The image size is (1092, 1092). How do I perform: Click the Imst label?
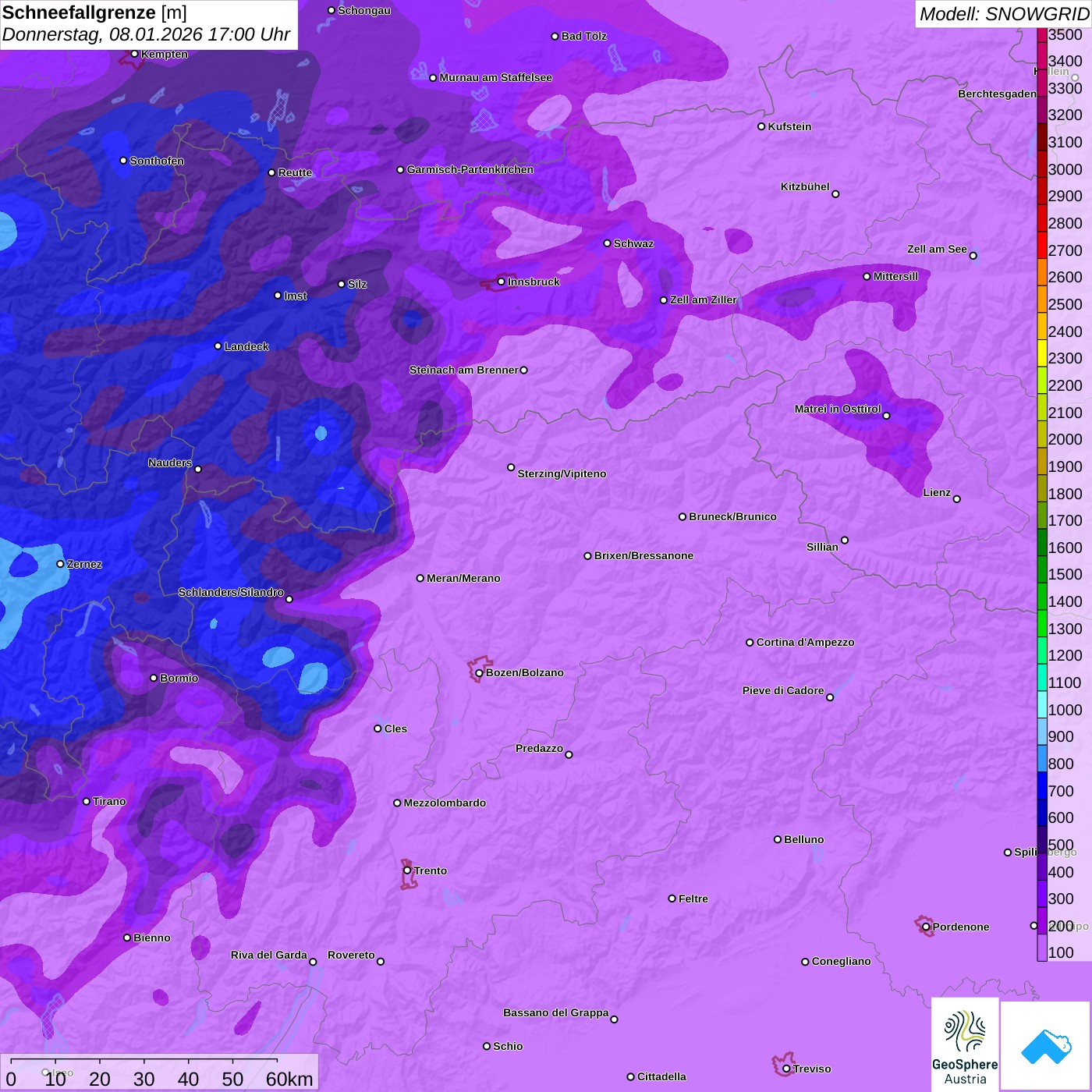point(296,296)
